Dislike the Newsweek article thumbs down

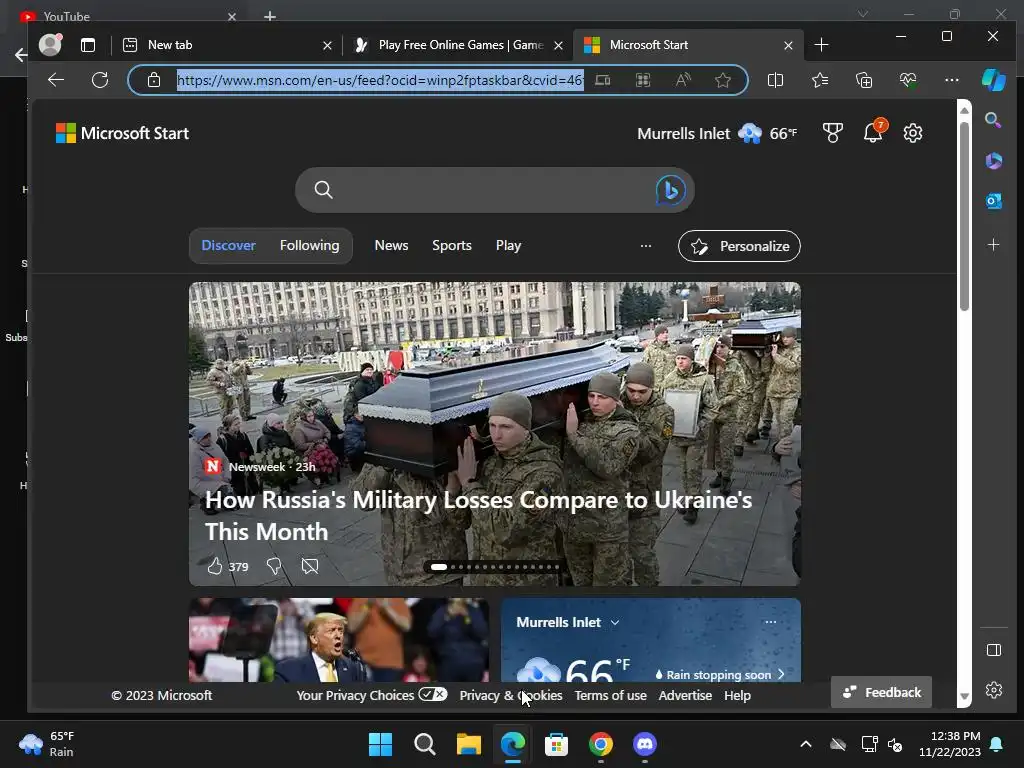274,566
